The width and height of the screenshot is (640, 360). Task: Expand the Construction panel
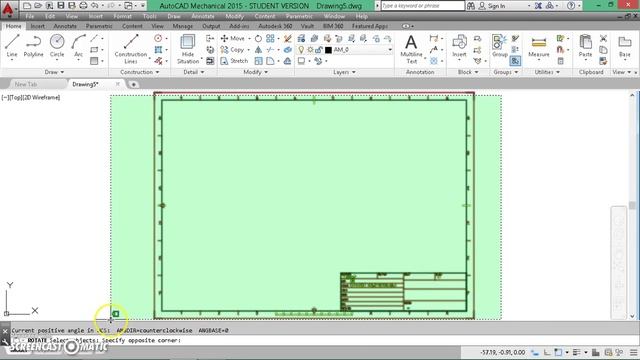coord(140,72)
